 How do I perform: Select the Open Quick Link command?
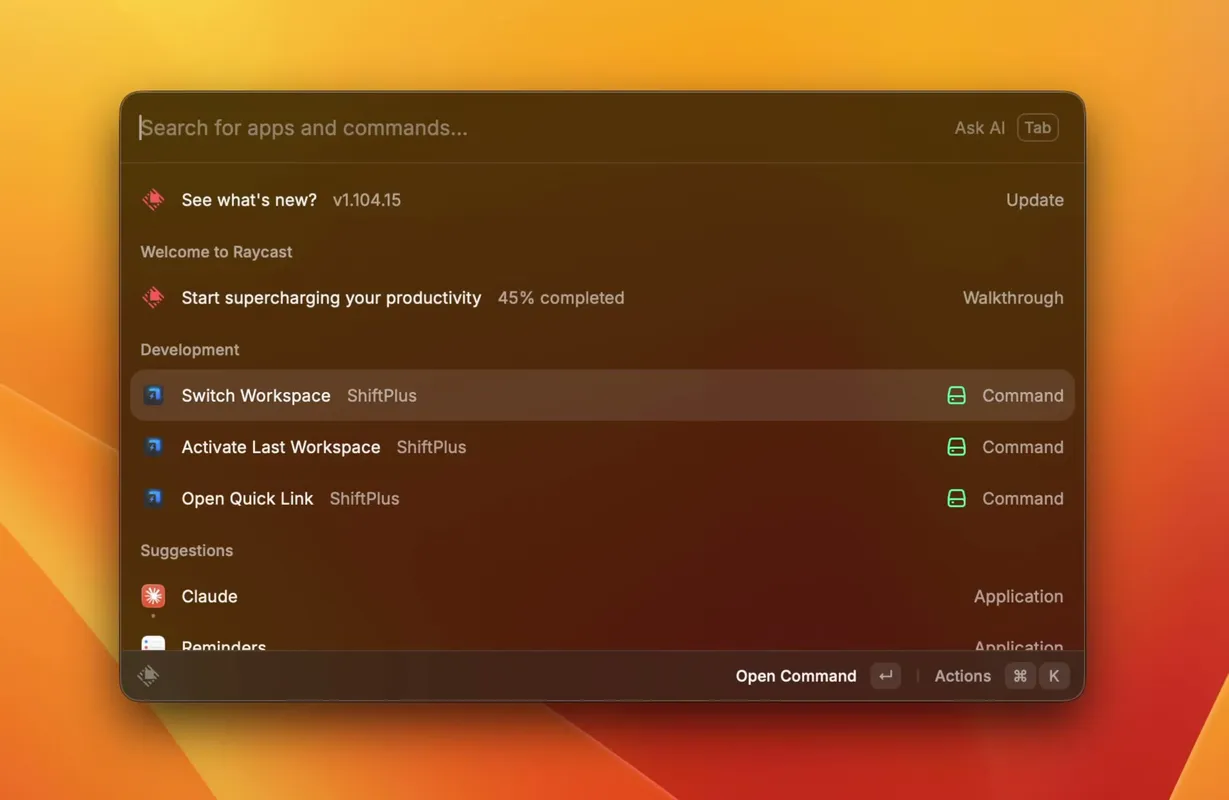coord(602,498)
